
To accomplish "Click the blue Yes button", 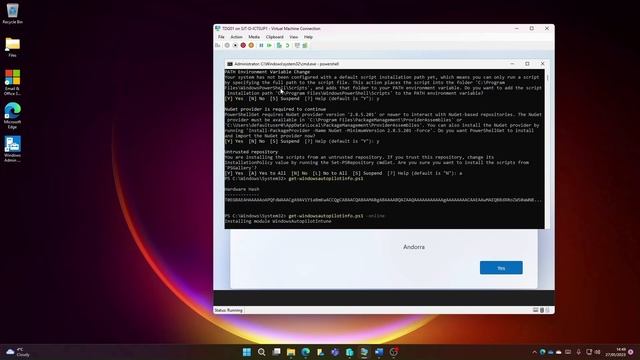I will (x=501, y=268).
